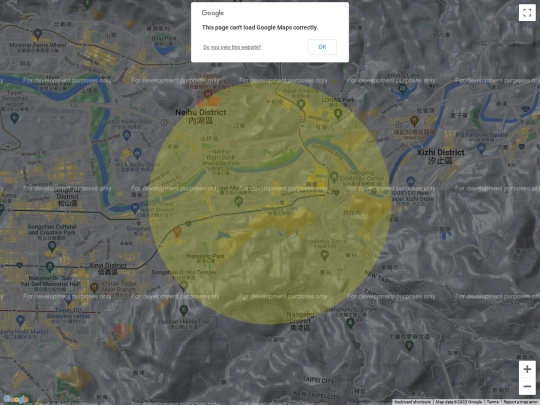540x405 pixels.
Task: Click the Neihu District label
Action: (x=200, y=116)
